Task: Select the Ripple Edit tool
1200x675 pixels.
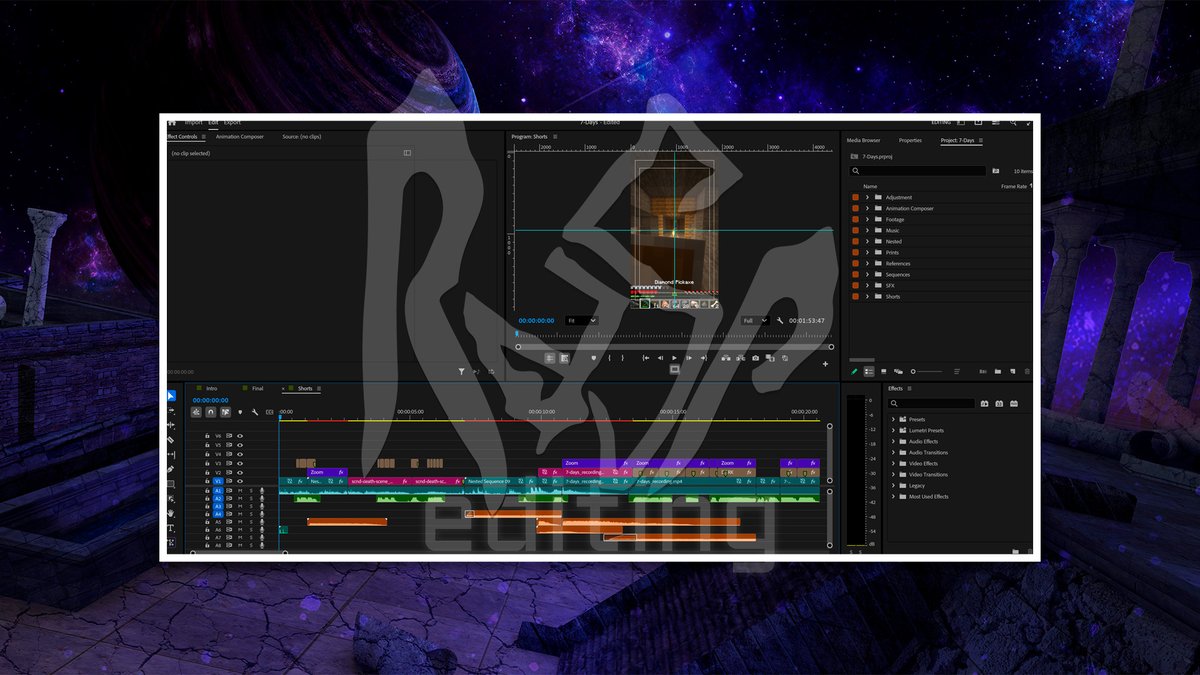Action: point(171,425)
